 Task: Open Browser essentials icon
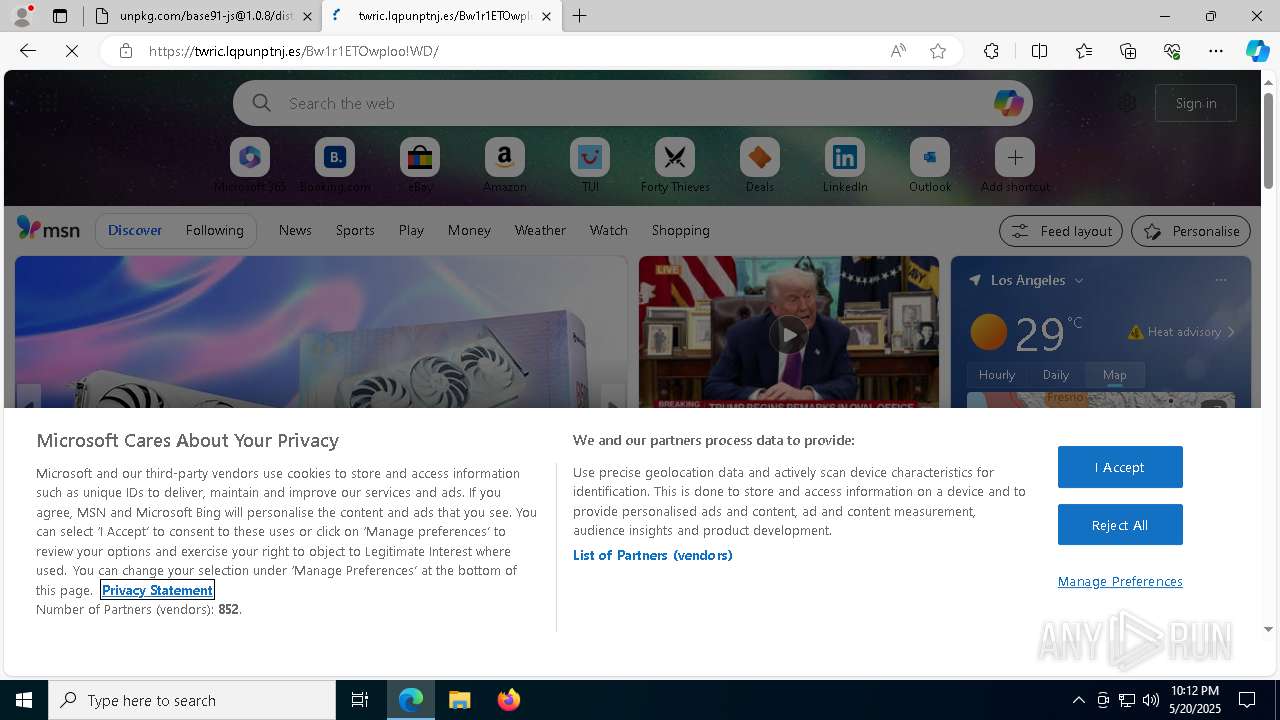(1172, 51)
